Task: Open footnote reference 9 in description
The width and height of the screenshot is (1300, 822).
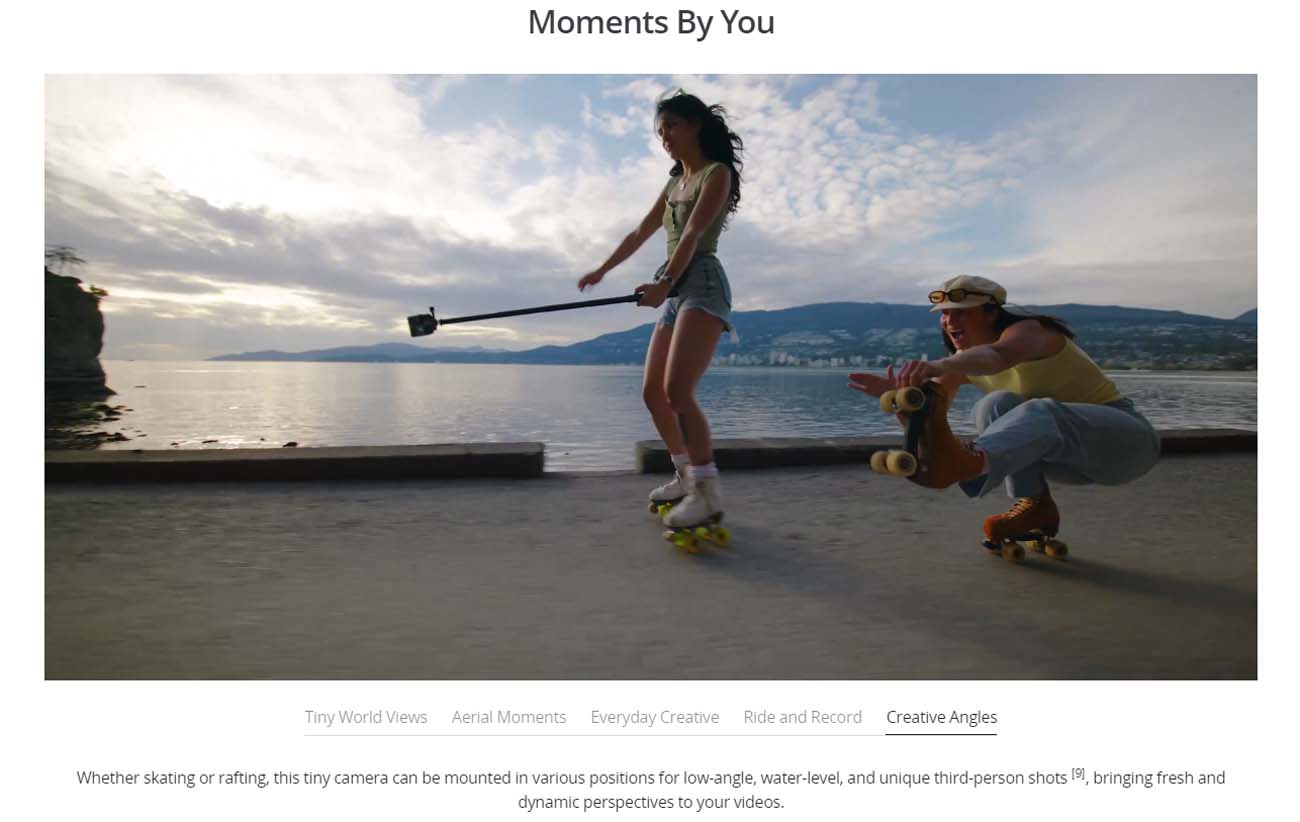Action: [x=1078, y=773]
